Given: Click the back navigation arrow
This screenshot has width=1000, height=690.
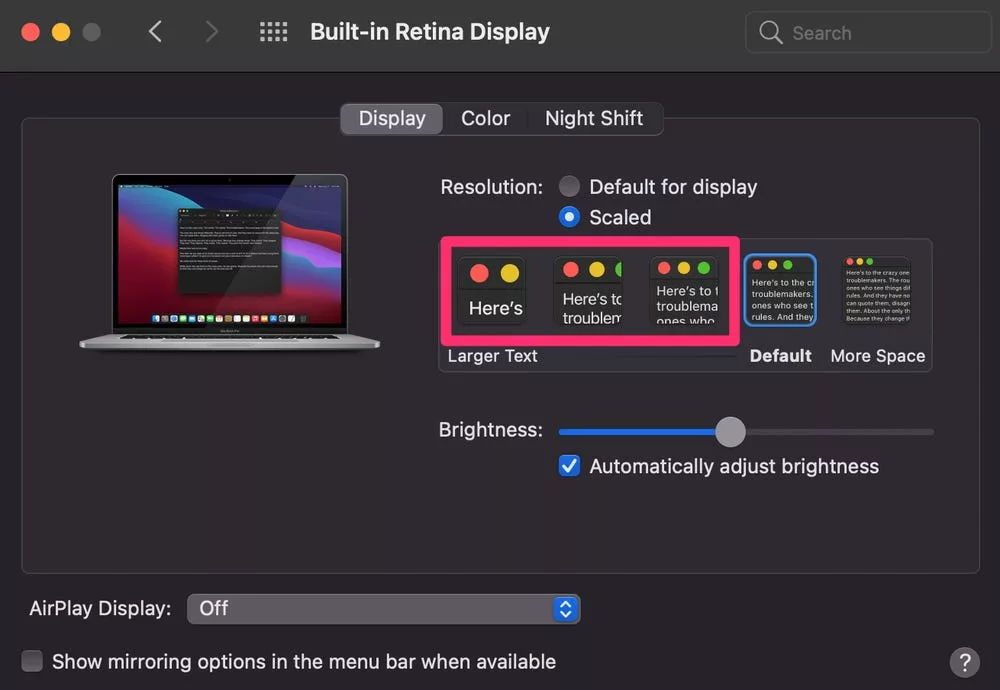Looking at the screenshot, I should tap(156, 31).
